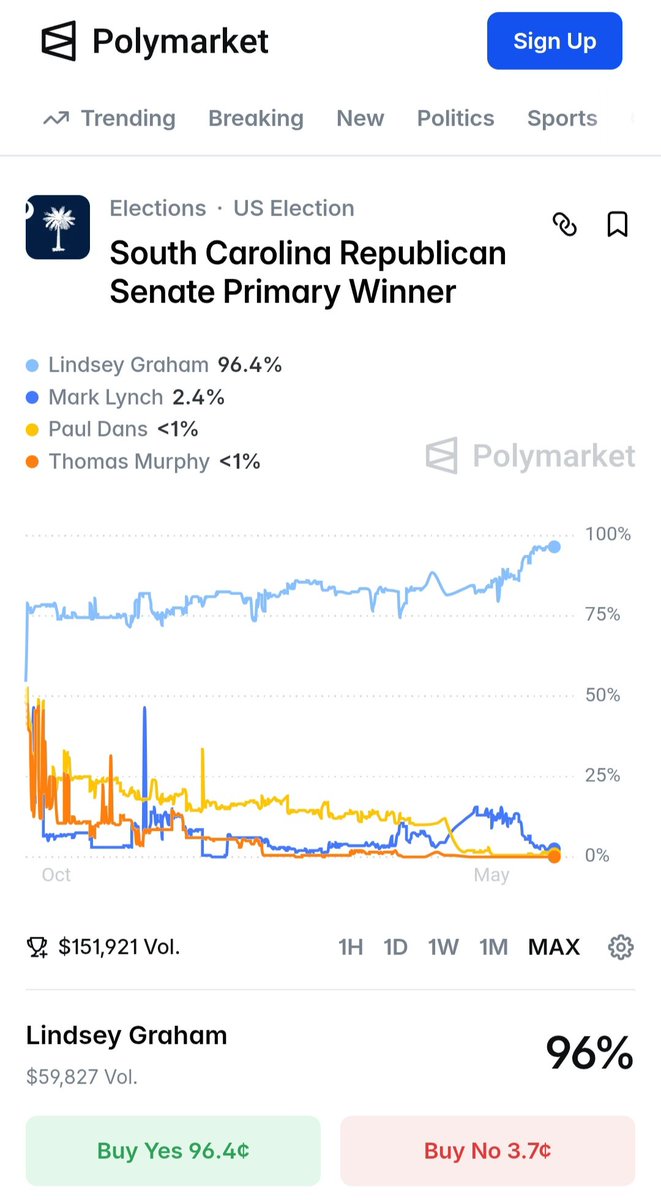The height and width of the screenshot is (1200, 661).
Task: Select the MAX chart range
Action: pos(554,947)
